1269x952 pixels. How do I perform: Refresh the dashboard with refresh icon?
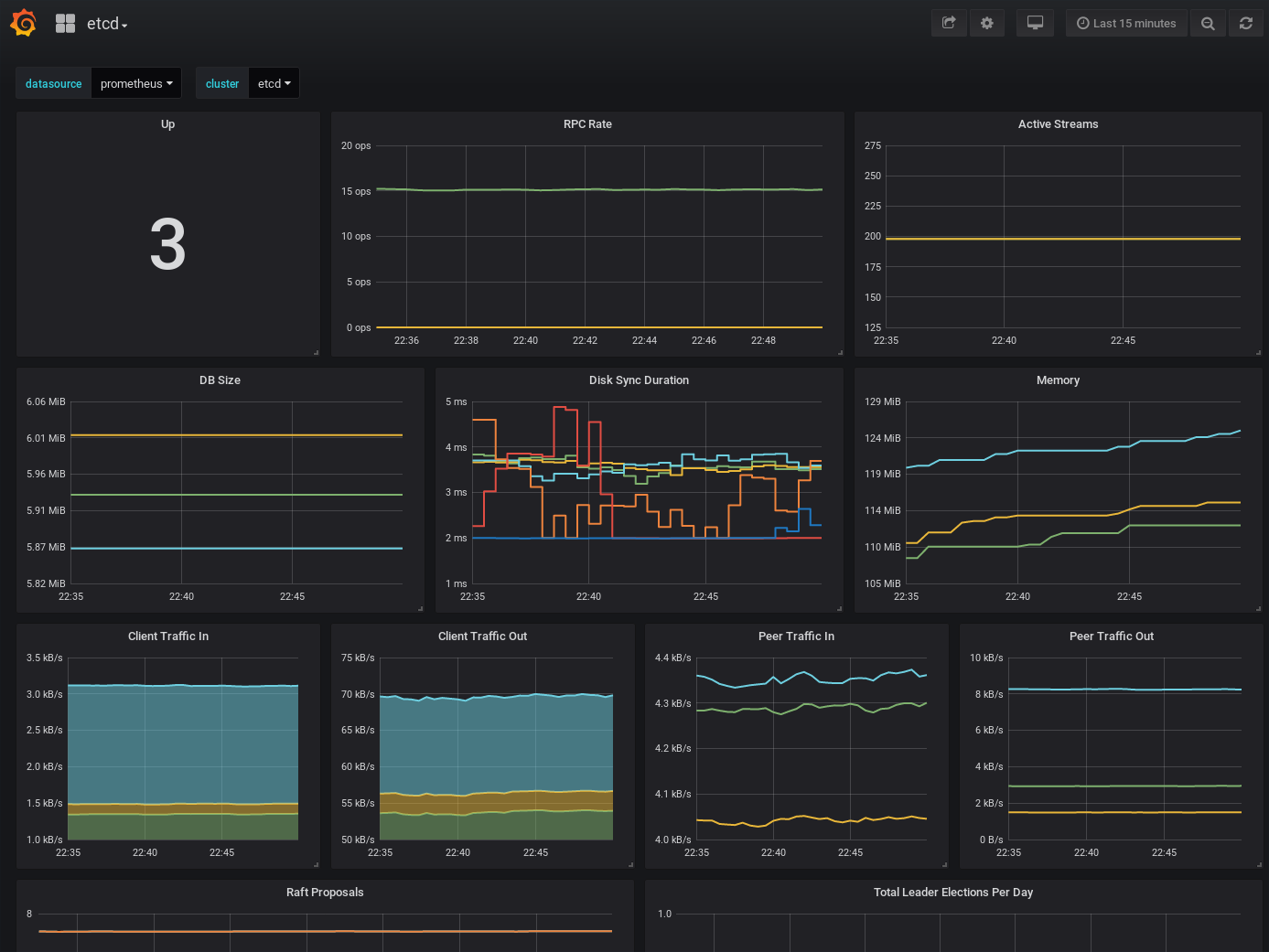pyautogui.click(x=1245, y=23)
